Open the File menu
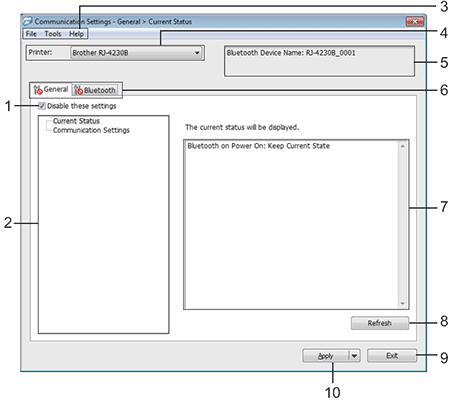 pyautogui.click(x=31, y=34)
